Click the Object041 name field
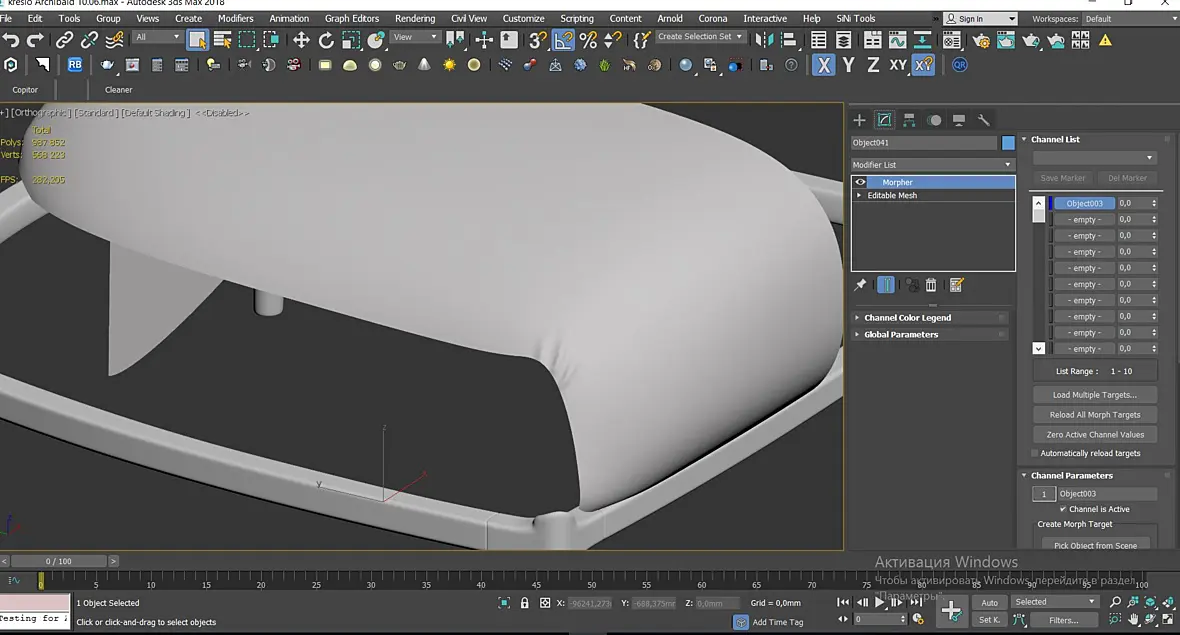This screenshot has height=635, width=1180. 924,142
